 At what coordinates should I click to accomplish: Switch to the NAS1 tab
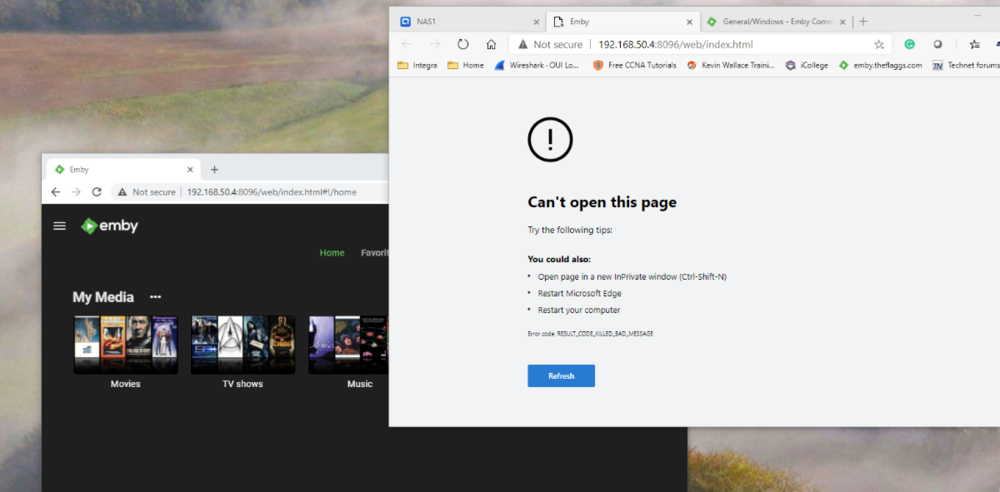(x=471, y=22)
